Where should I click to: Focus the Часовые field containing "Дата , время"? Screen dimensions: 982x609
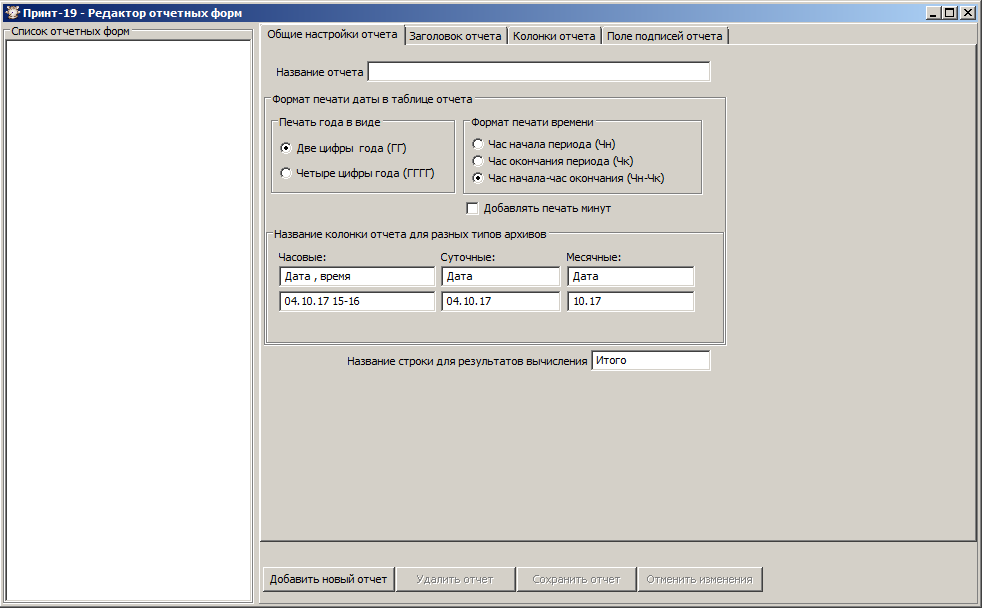pyautogui.click(x=357, y=276)
